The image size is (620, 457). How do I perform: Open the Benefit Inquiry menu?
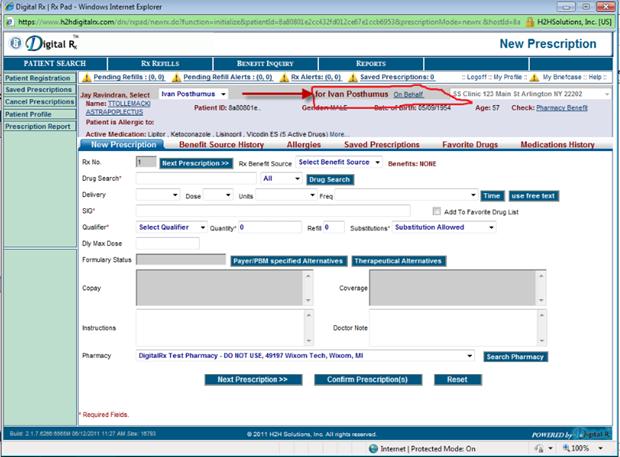[x=265, y=63]
